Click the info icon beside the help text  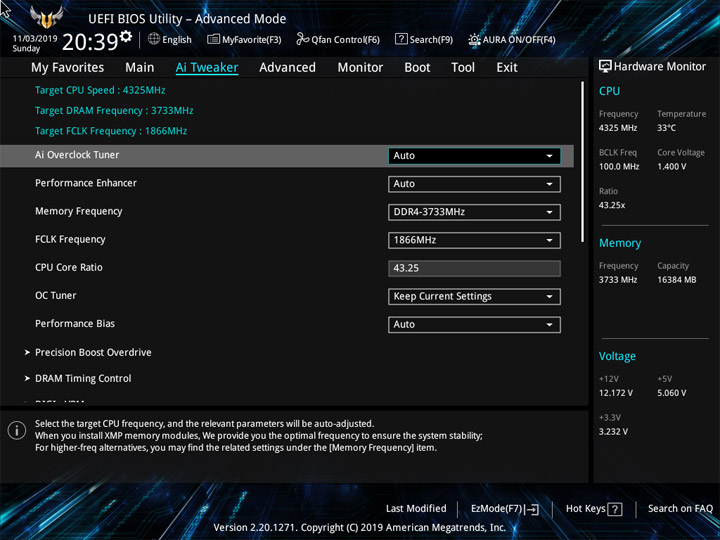click(17, 431)
